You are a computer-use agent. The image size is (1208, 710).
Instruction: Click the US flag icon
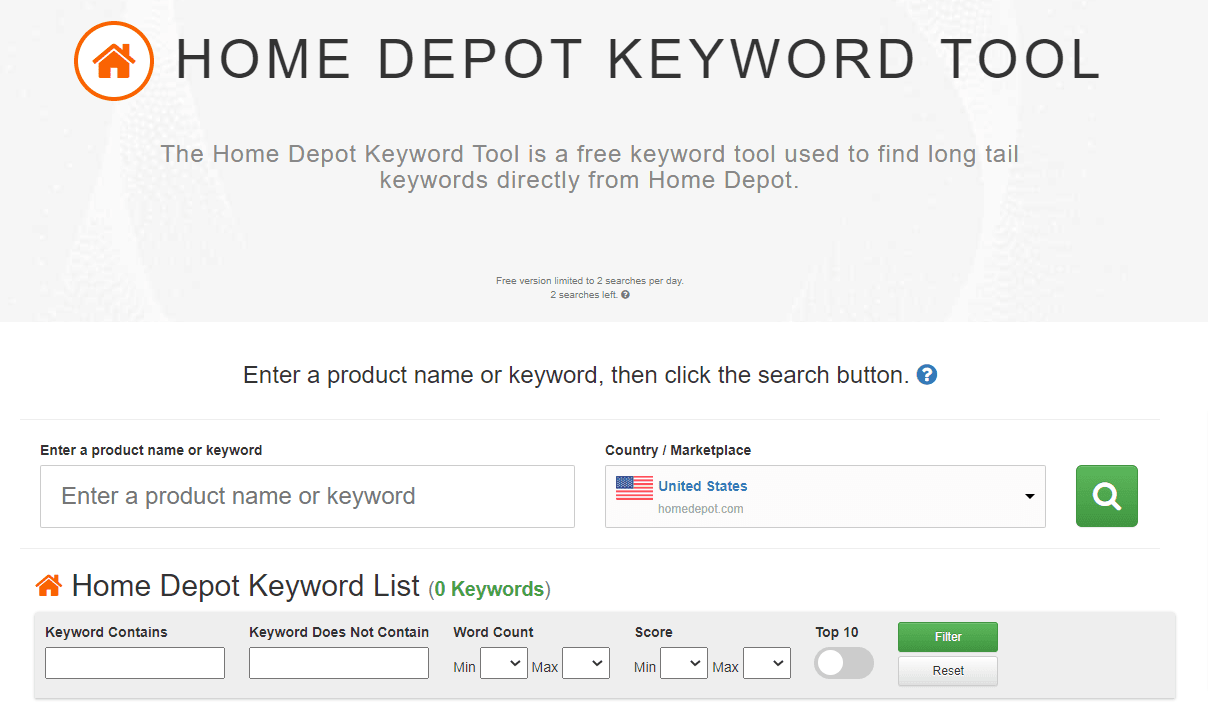(x=634, y=488)
